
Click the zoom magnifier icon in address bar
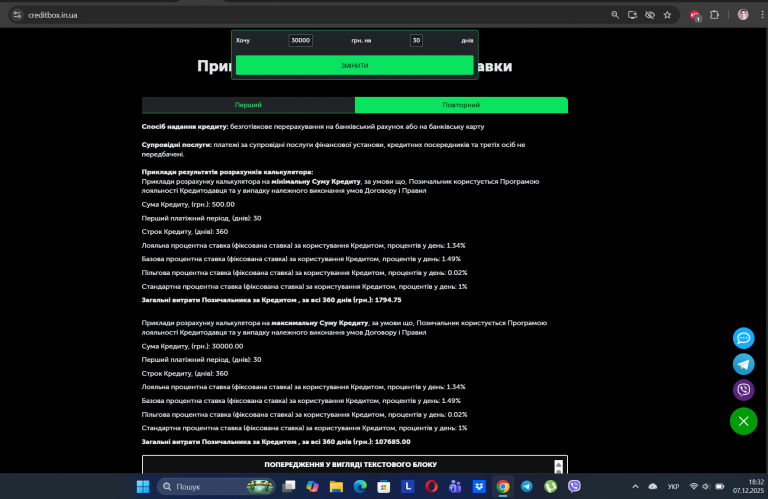tap(615, 15)
